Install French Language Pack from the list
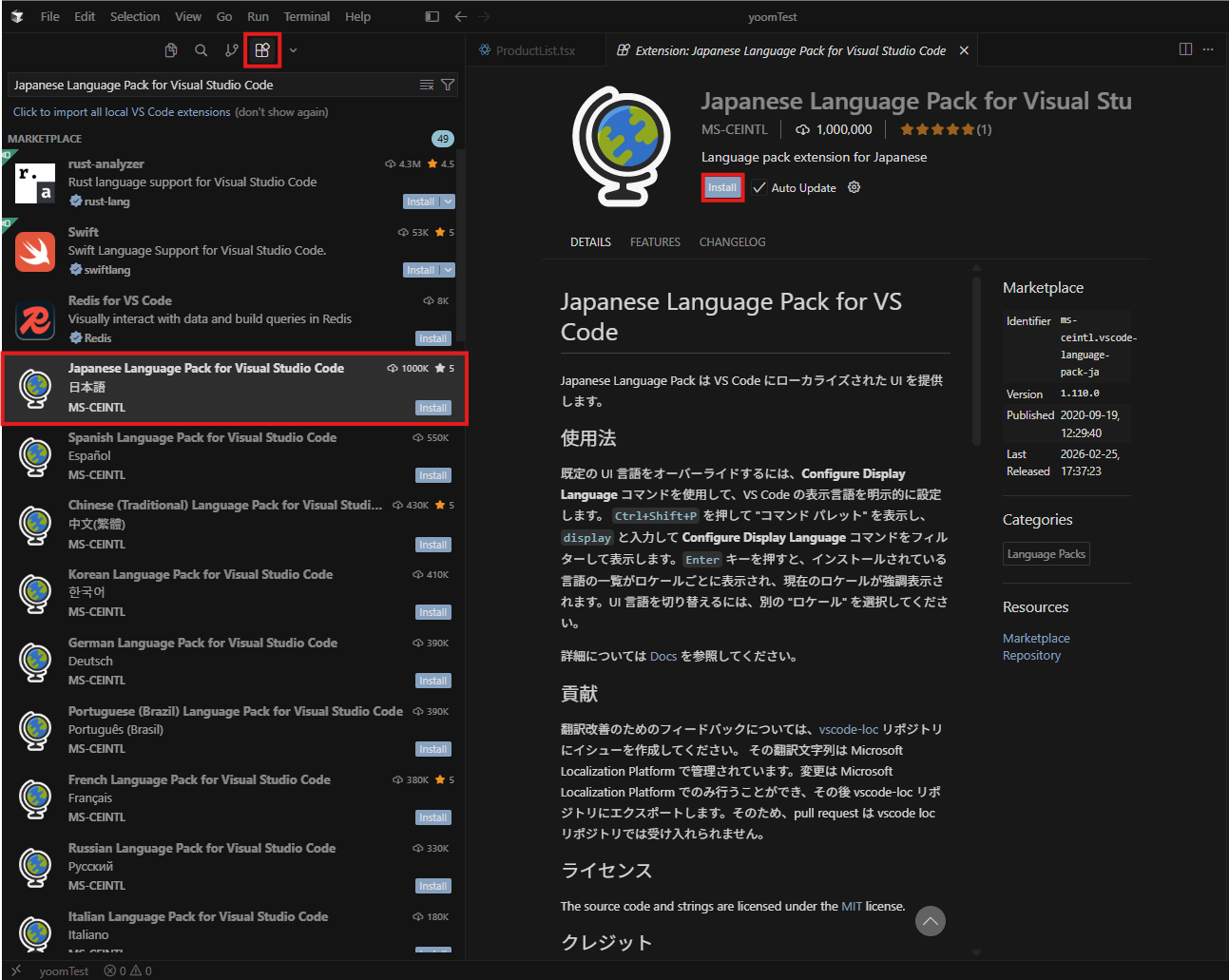Image resolution: width=1229 pixels, height=980 pixels. pos(433,817)
